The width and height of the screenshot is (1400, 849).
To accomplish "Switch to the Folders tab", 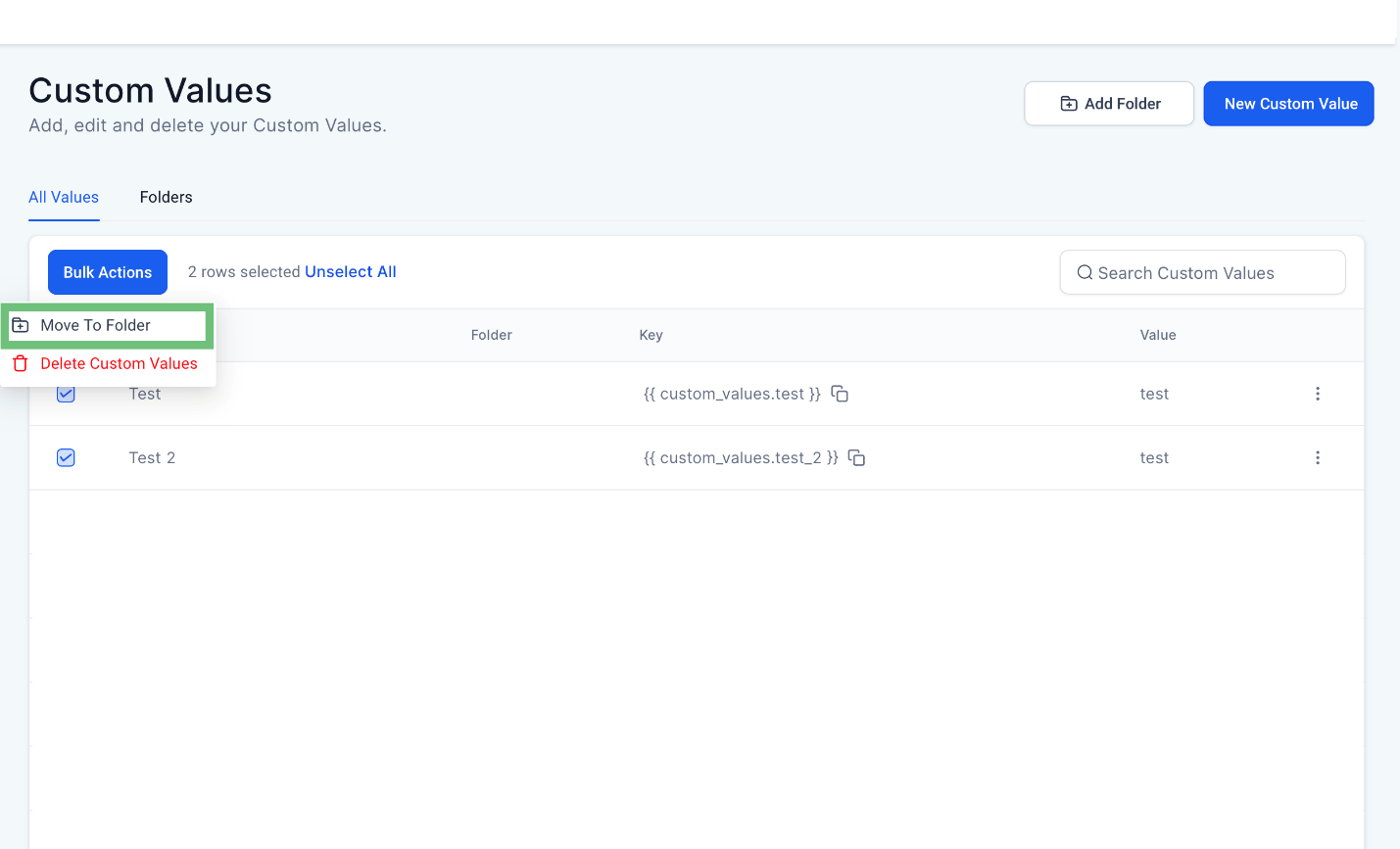I will pyautogui.click(x=167, y=197).
